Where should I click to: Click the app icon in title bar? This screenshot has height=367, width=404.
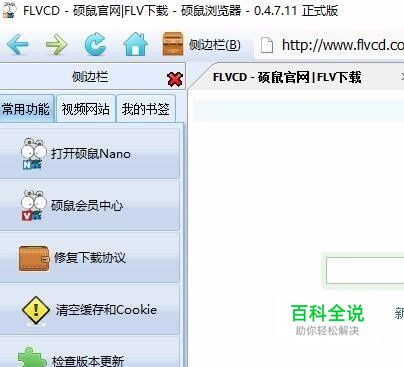pos(9,11)
